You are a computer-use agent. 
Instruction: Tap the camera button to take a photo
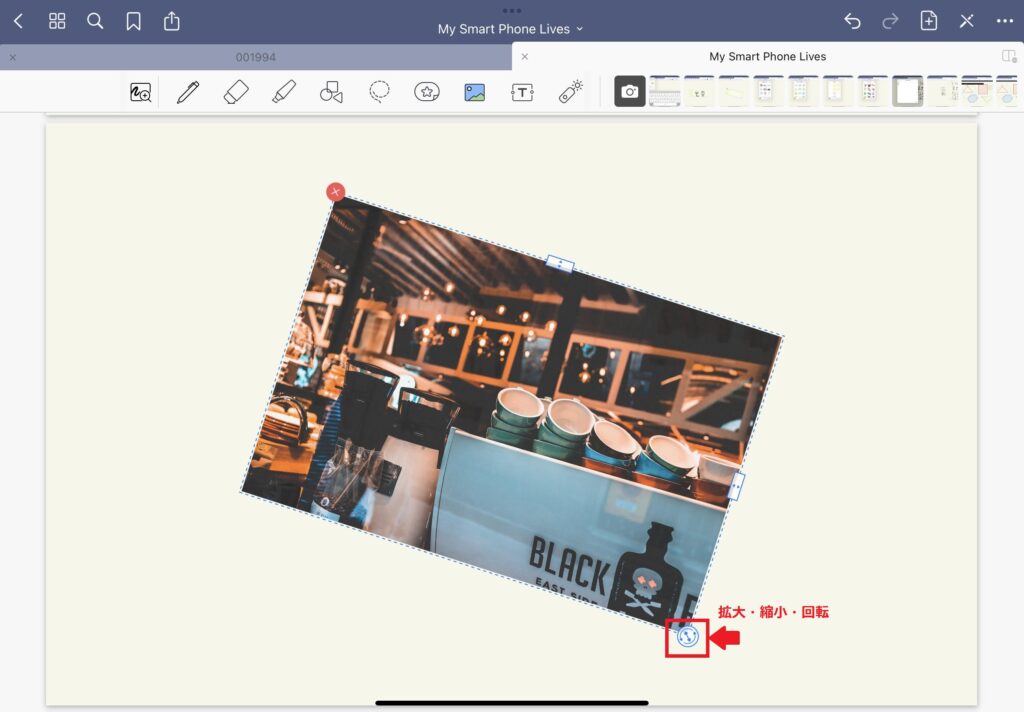[x=630, y=91]
